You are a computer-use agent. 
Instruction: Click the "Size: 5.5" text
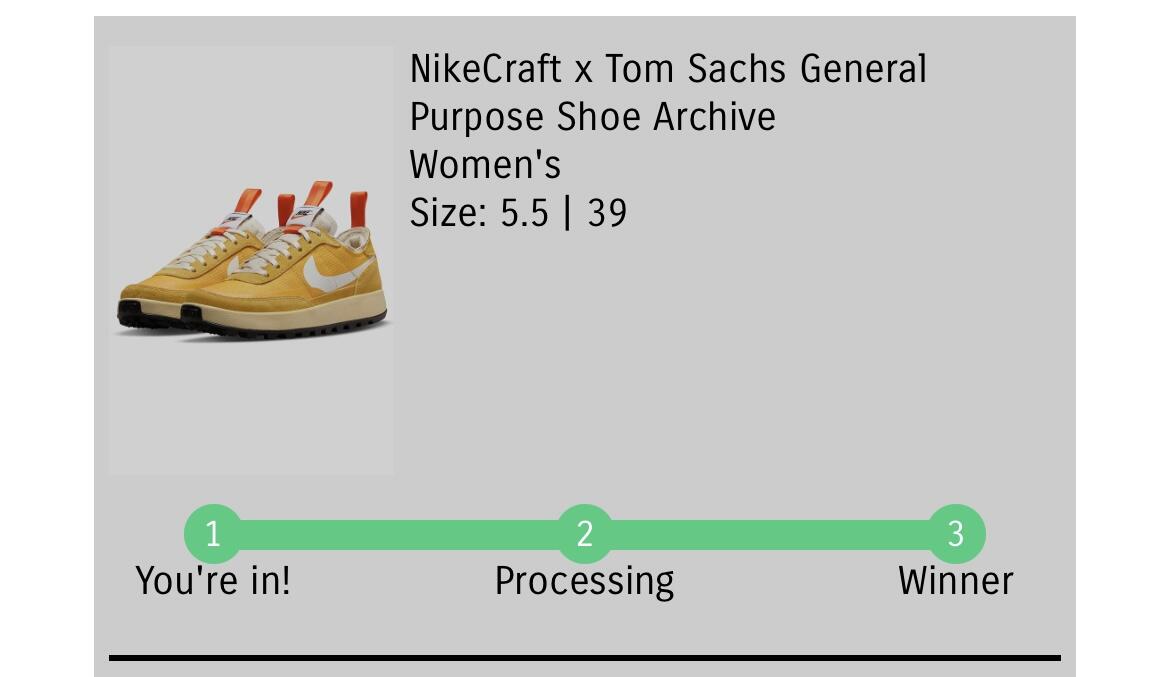[x=479, y=213]
